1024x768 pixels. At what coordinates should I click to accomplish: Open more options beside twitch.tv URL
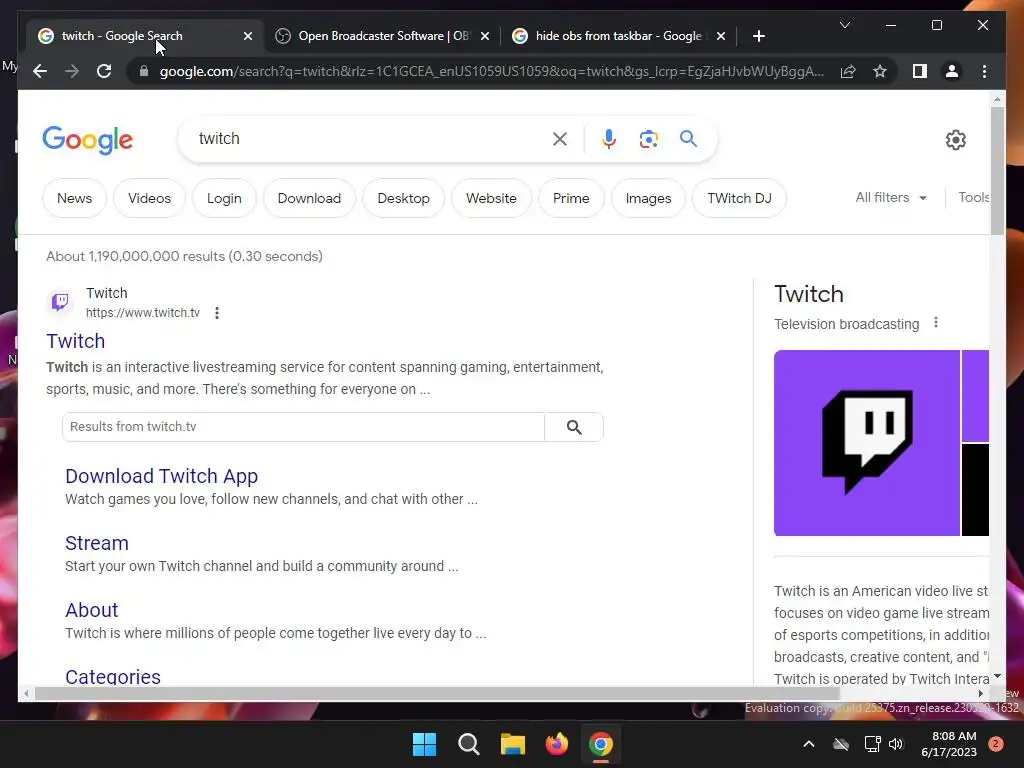point(217,313)
